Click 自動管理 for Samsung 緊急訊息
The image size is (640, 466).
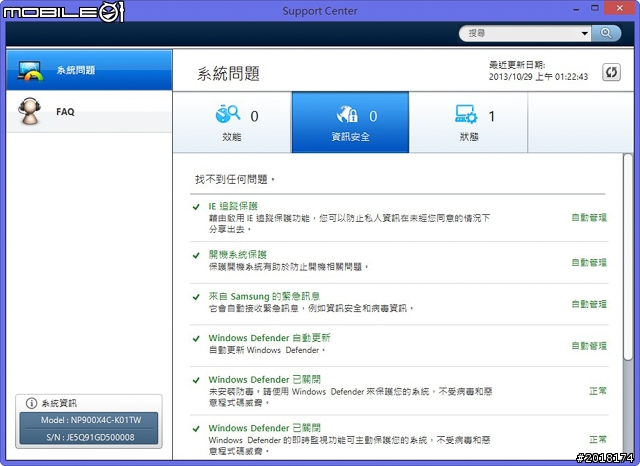point(589,304)
